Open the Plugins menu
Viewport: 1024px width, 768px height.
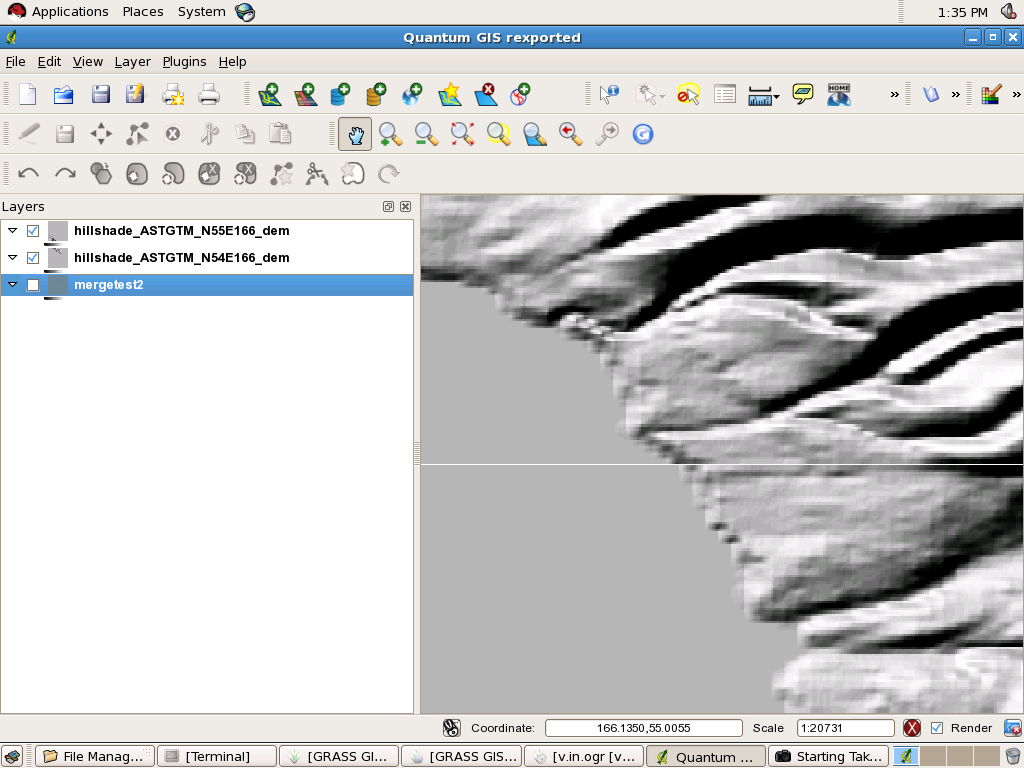(x=184, y=61)
